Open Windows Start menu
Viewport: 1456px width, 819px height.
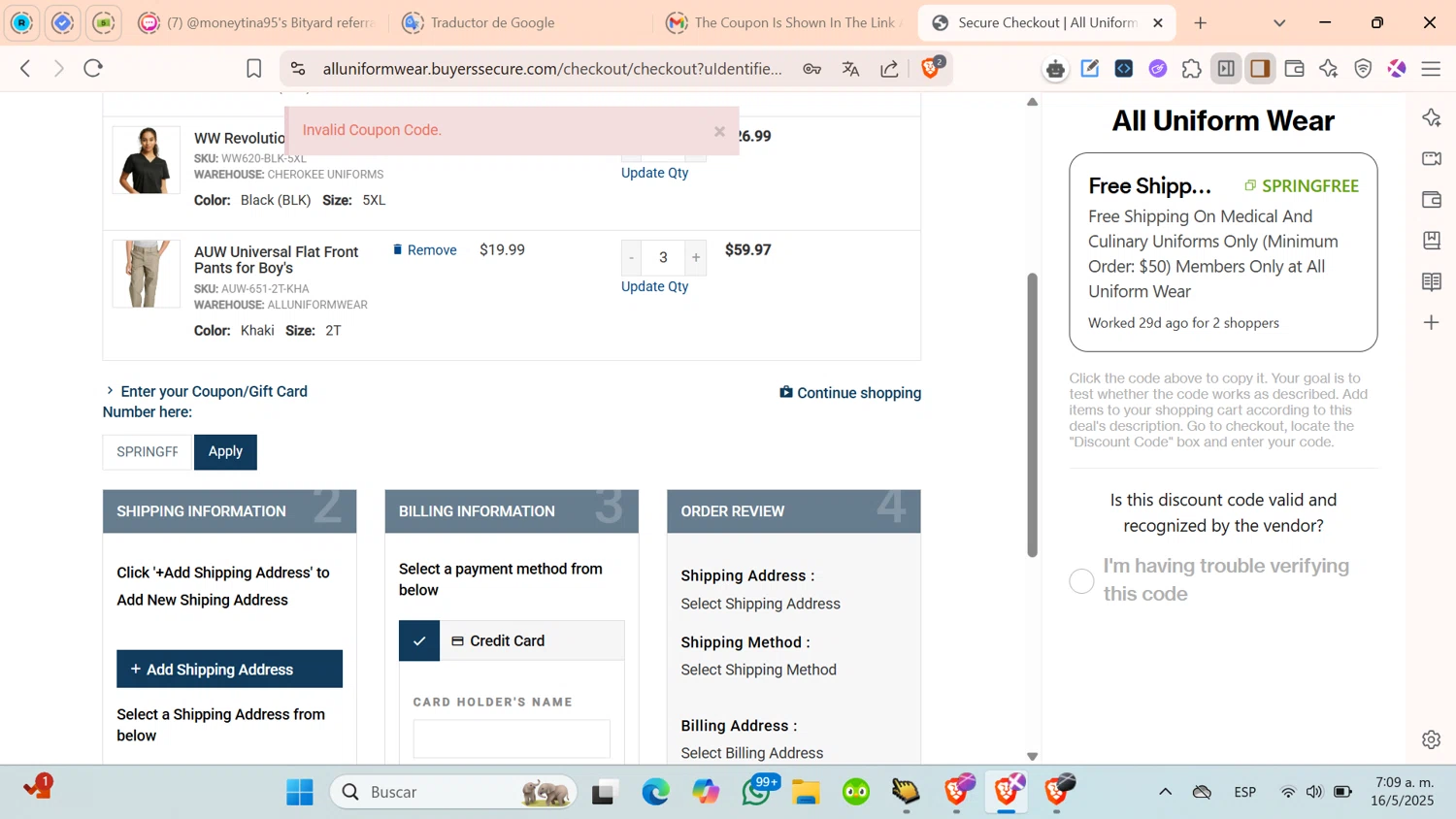(x=300, y=792)
